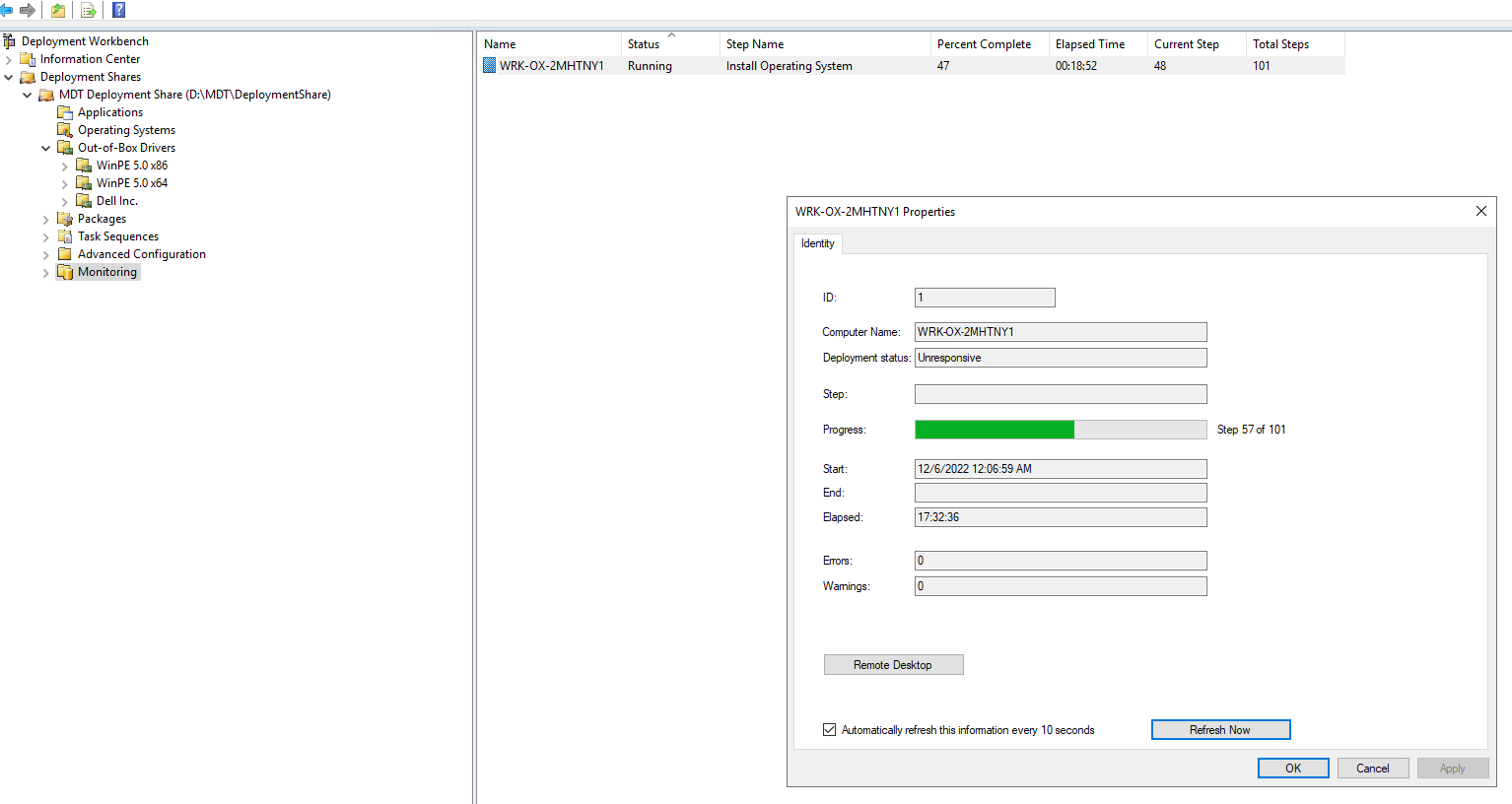Select the Packages node icon

coord(63,218)
